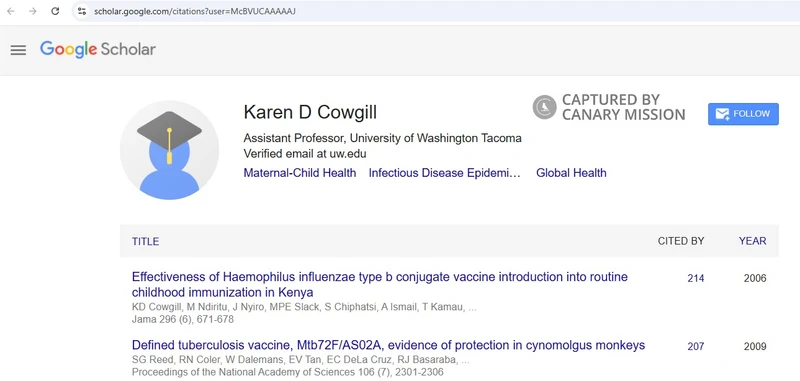The image size is (800, 381).
Task: Follow Karen D Cowgill's profile
Action: coord(743,114)
